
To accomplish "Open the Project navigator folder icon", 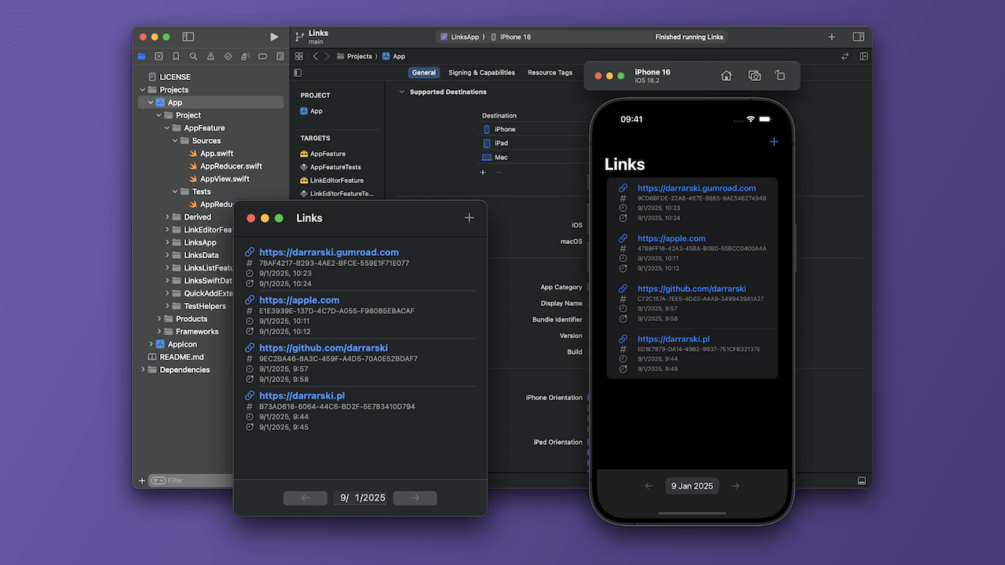I will 142,56.
